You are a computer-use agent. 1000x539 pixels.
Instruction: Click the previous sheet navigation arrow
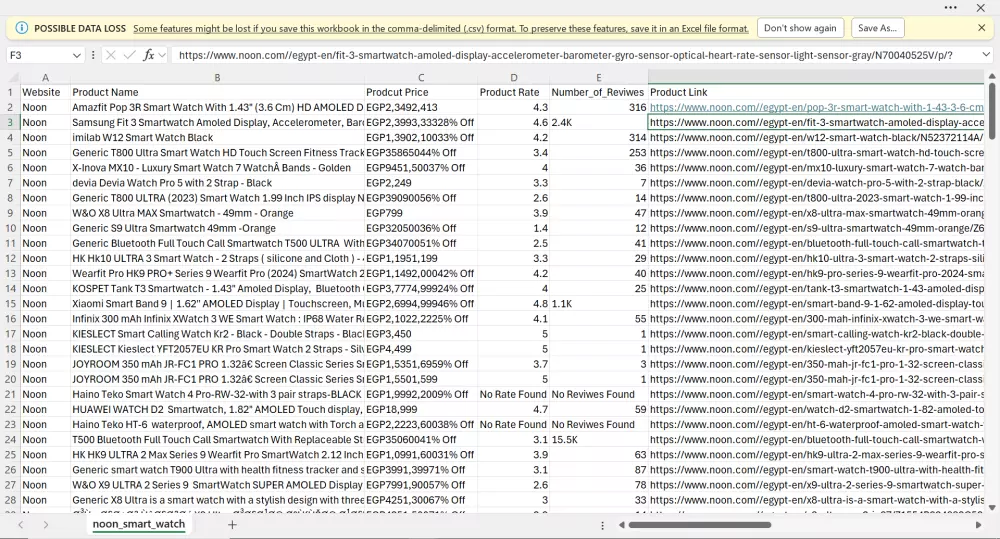tap(18, 524)
